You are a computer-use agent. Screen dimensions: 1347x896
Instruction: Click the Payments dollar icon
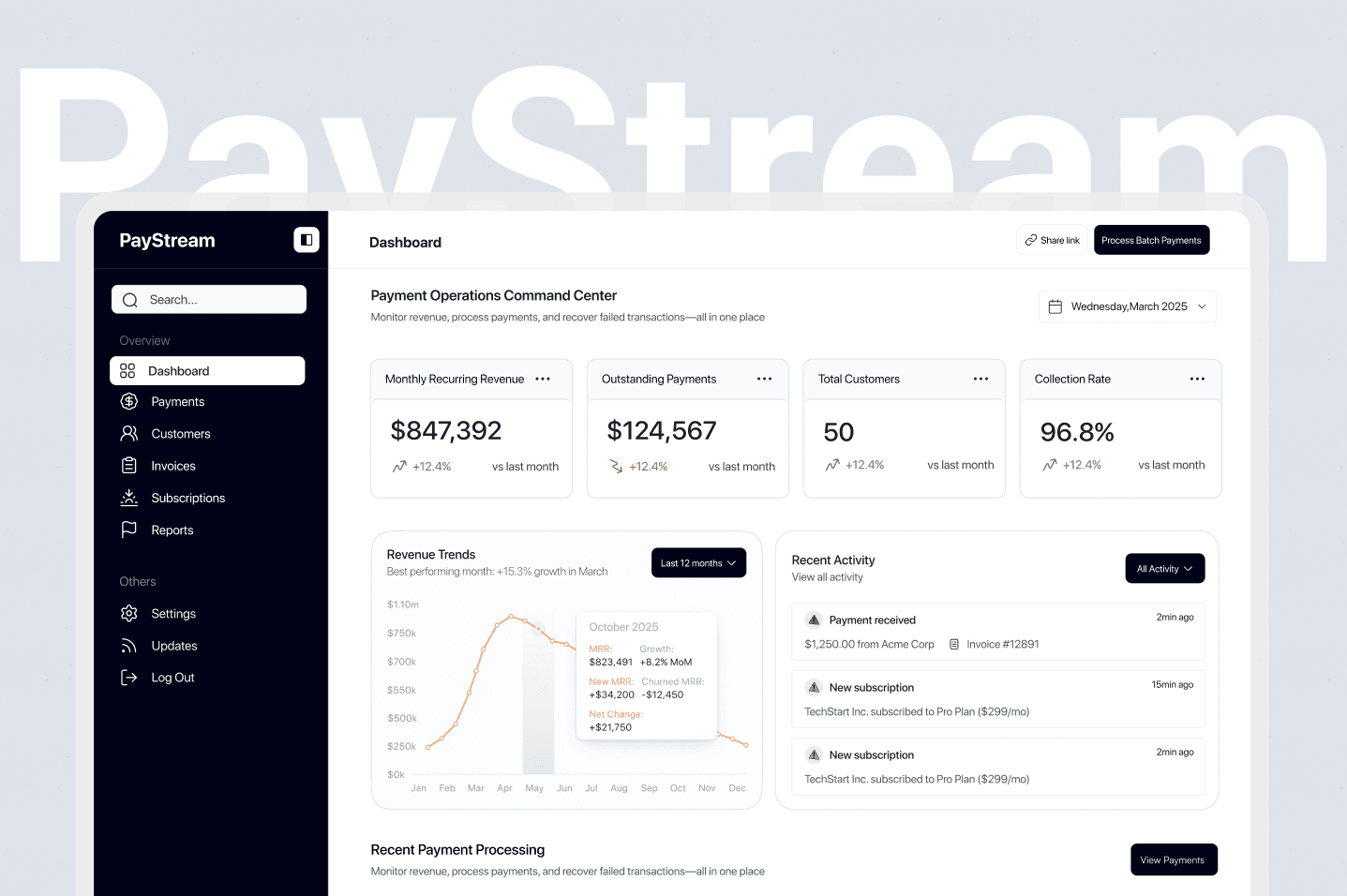(129, 401)
